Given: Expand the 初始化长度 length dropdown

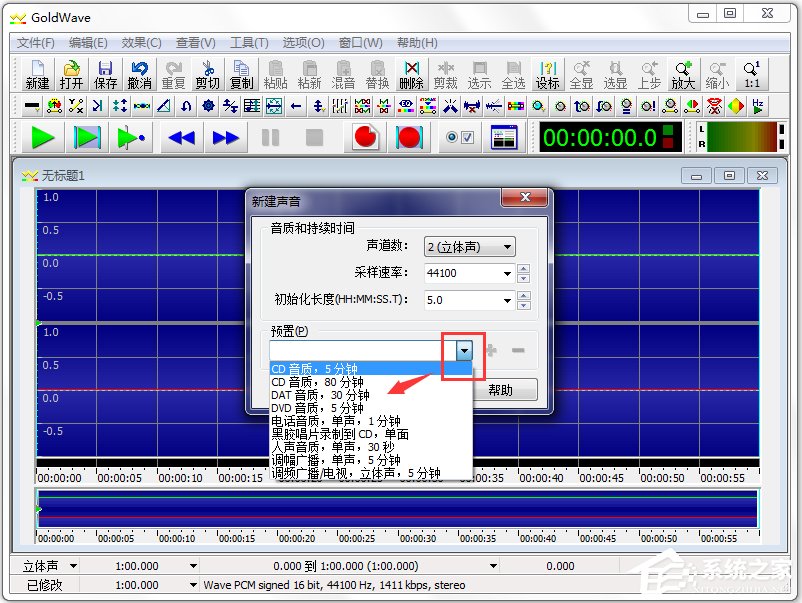Looking at the screenshot, I should click(507, 300).
